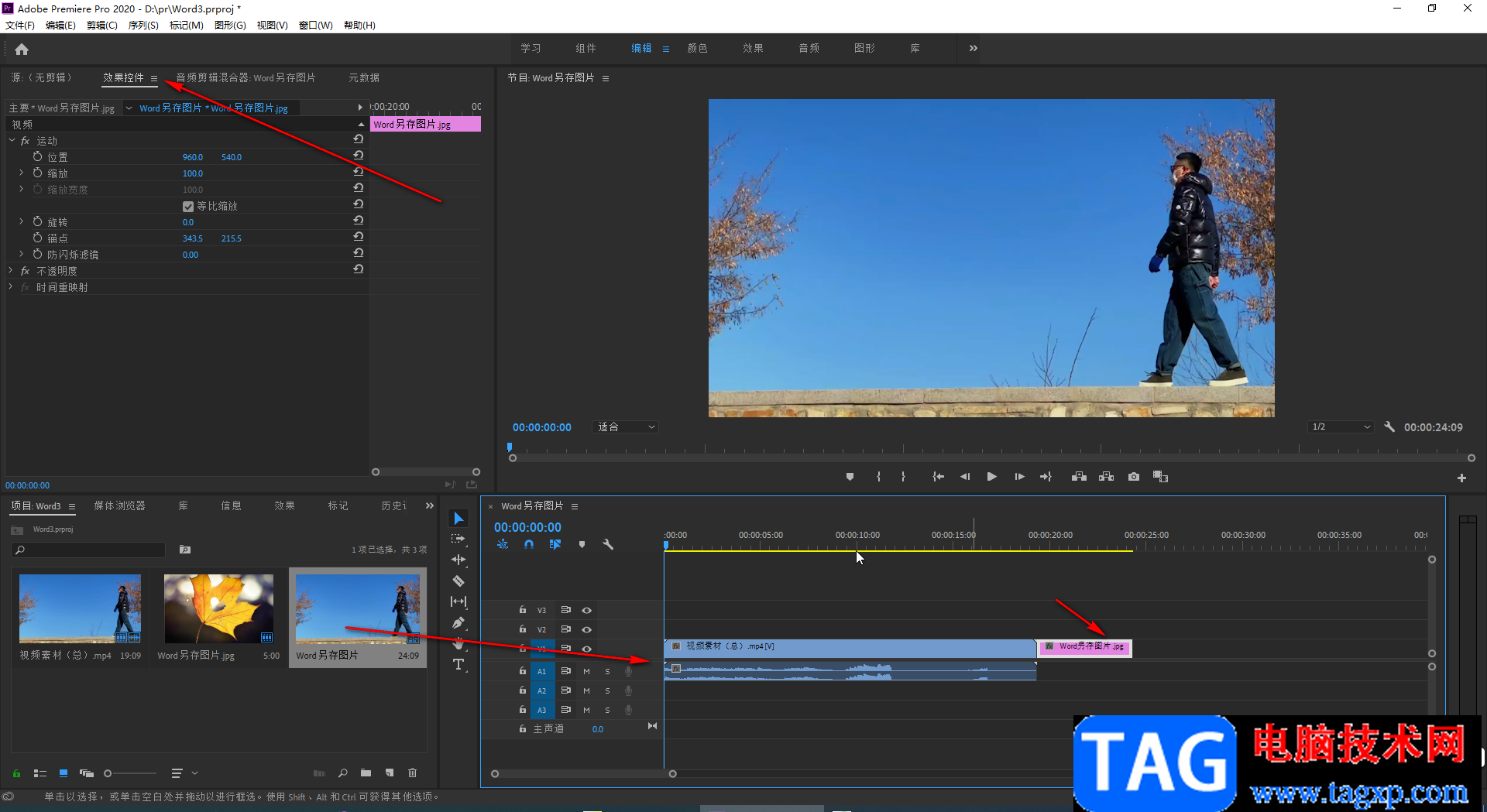Select the Ripple Edit tool
Image resolution: width=1487 pixels, height=812 pixels.
(x=458, y=560)
